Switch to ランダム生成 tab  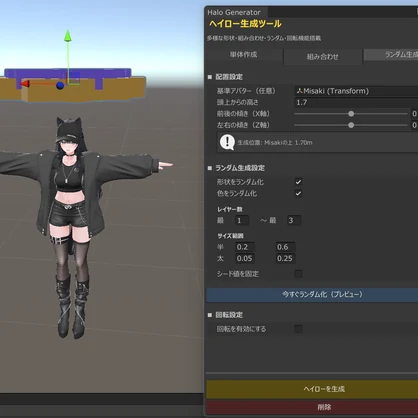(x=391, y=54)
